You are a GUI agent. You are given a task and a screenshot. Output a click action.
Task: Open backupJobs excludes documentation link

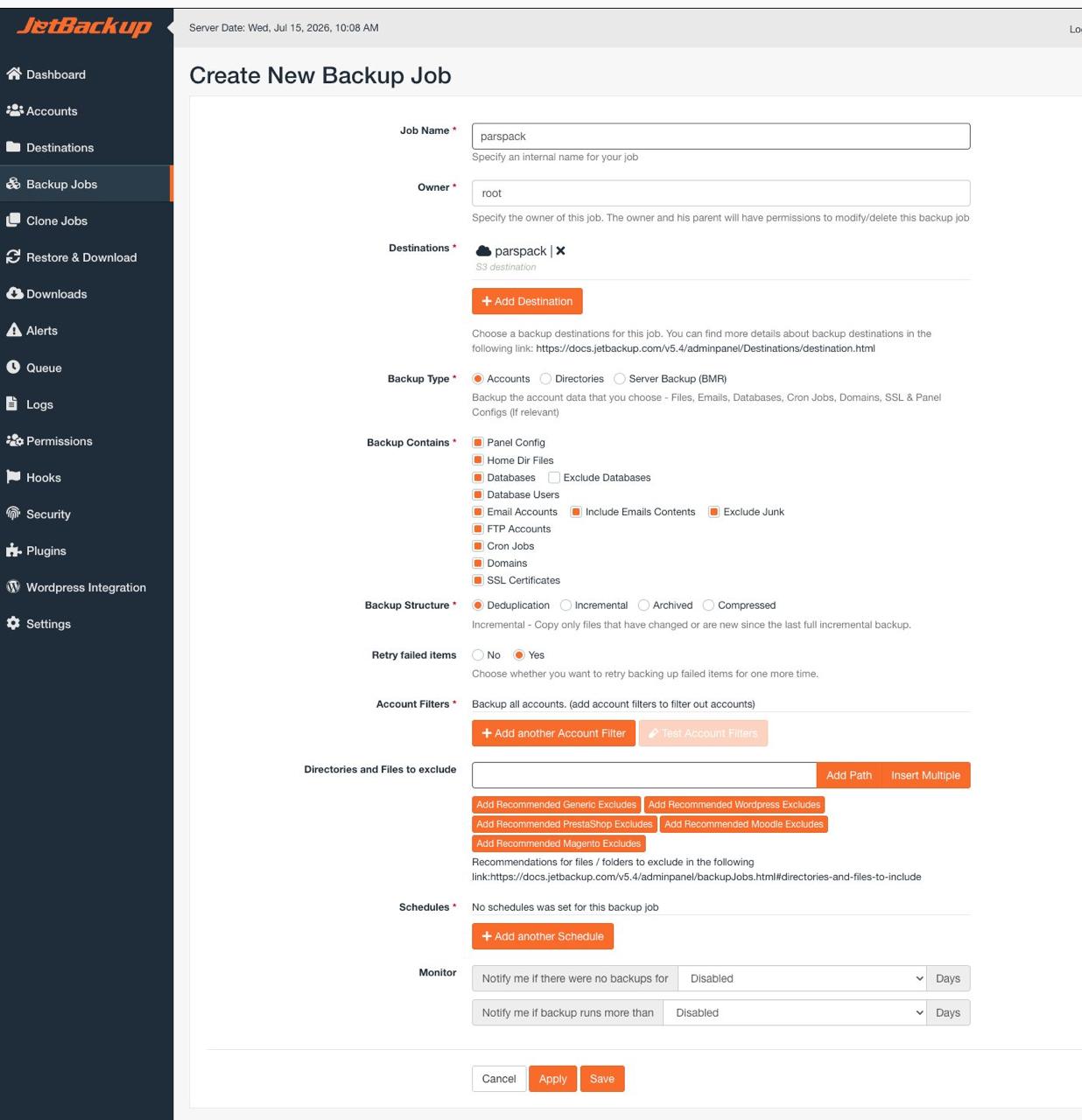[706, 877]
